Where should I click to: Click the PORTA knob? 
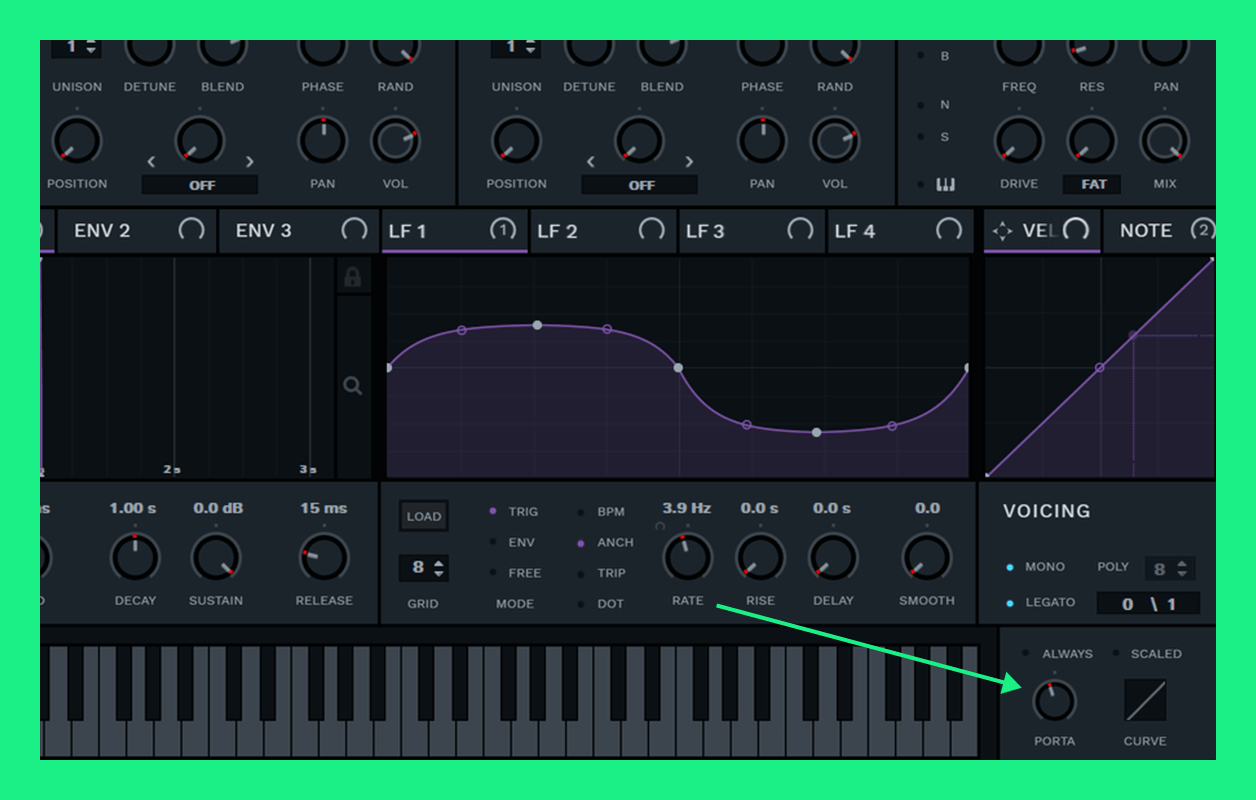[1054, 701]
